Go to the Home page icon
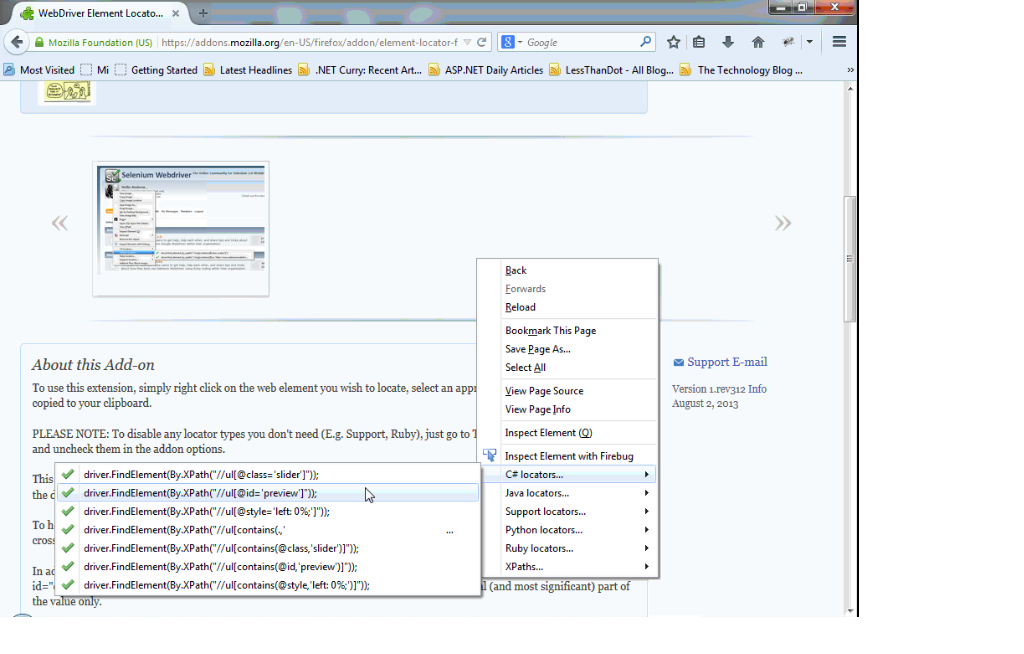This screenshot has height=654, width=1024. (758, 42)
